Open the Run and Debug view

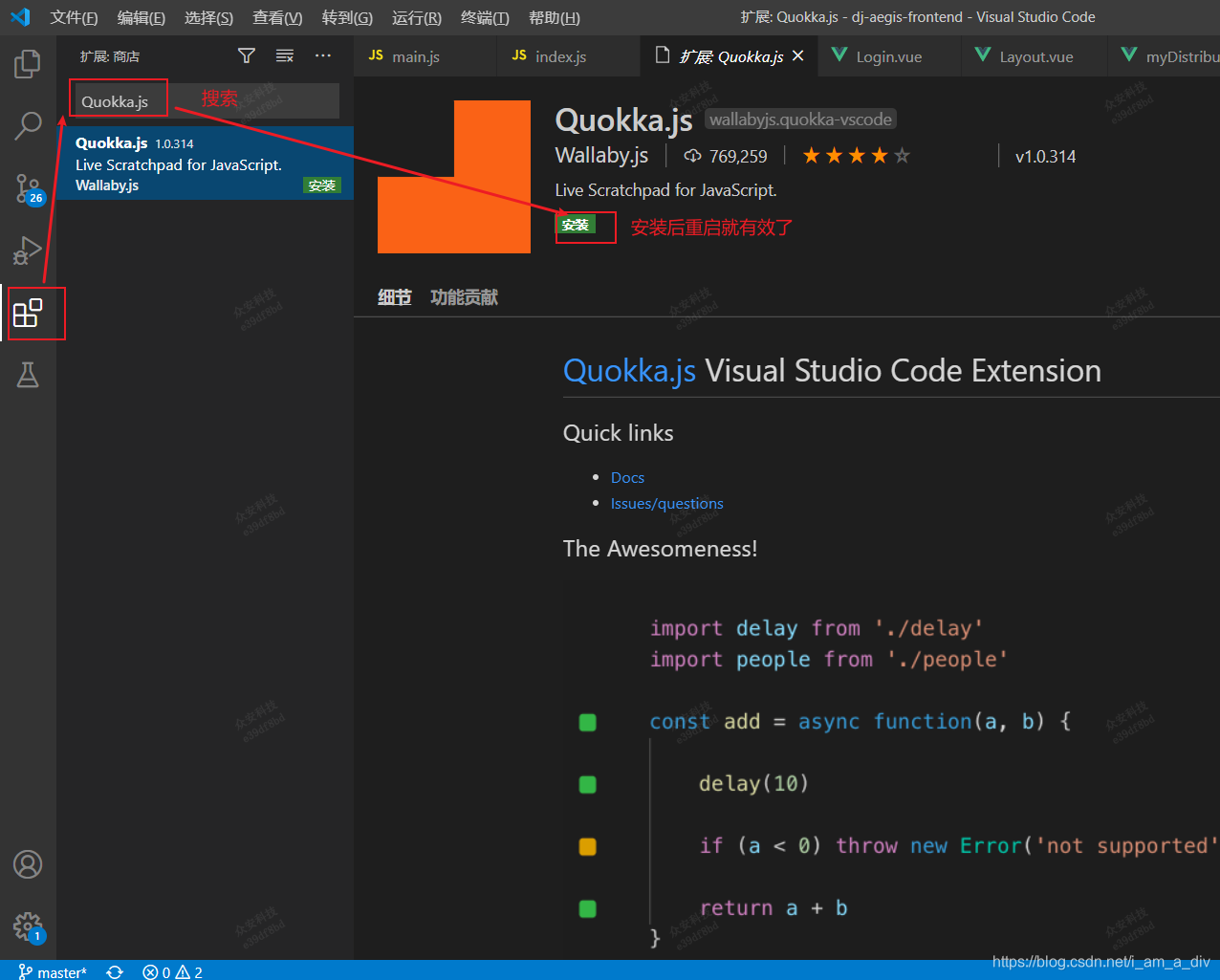coord(28,250)
